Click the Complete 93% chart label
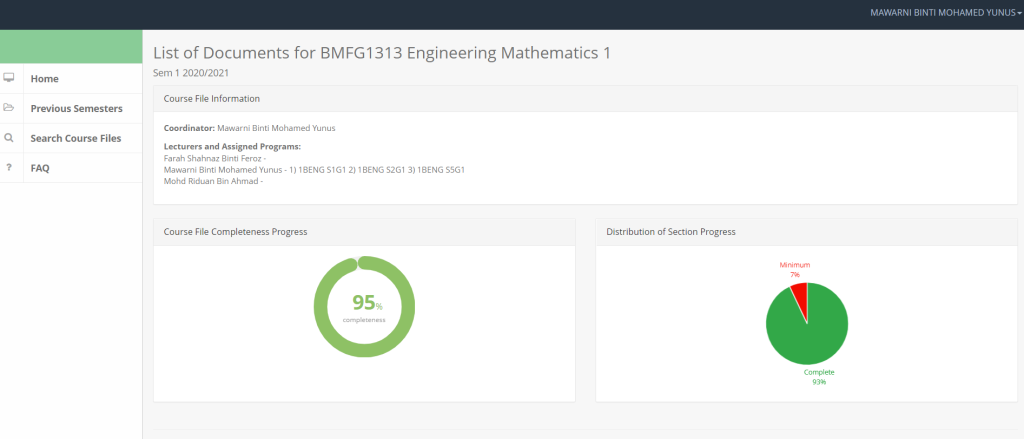 pos(819,376)
